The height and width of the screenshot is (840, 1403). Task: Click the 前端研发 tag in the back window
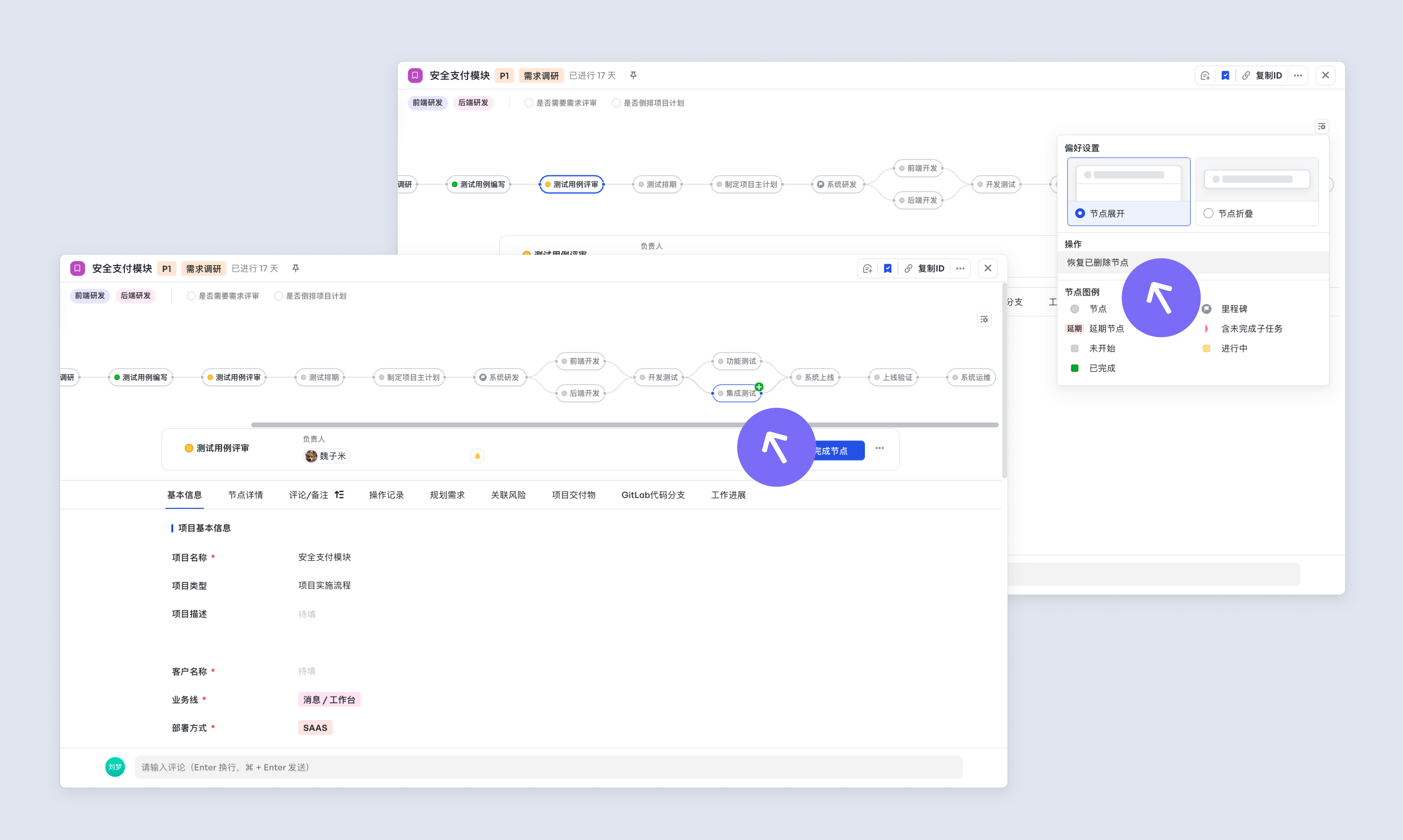coord(427,102)
